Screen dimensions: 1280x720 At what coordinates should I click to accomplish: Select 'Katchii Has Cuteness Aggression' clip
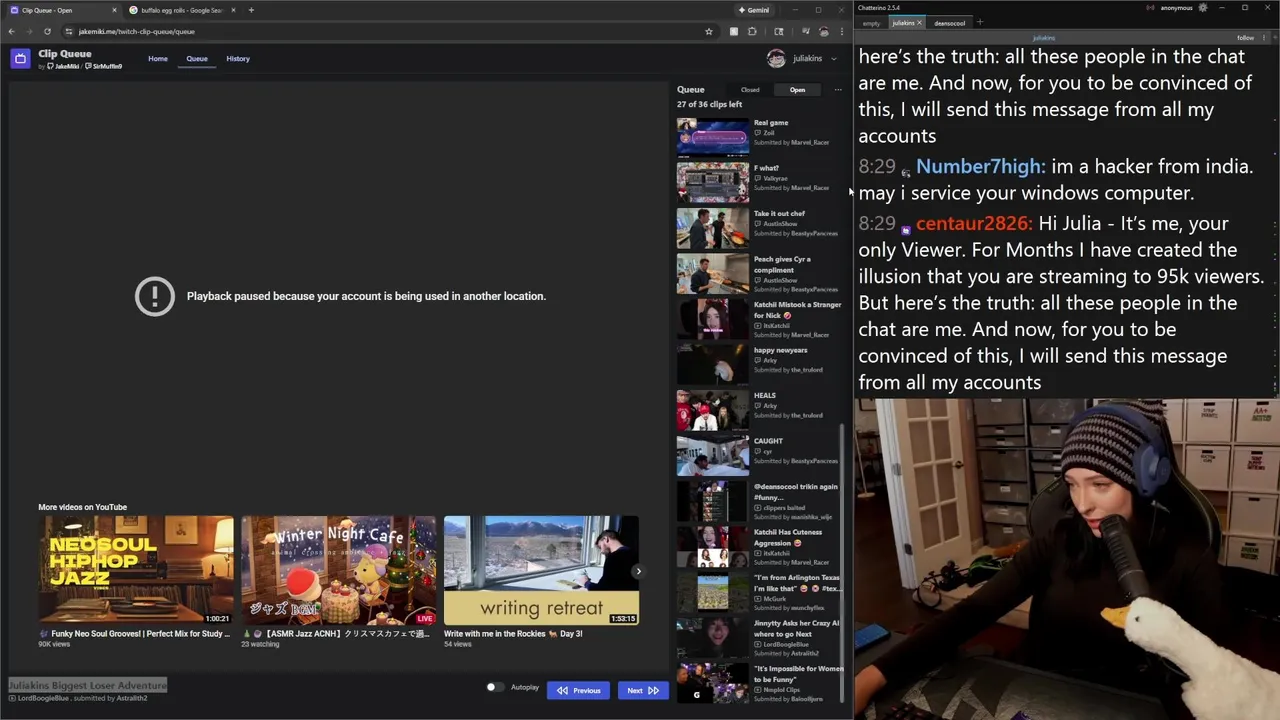[x=758, y=545]
